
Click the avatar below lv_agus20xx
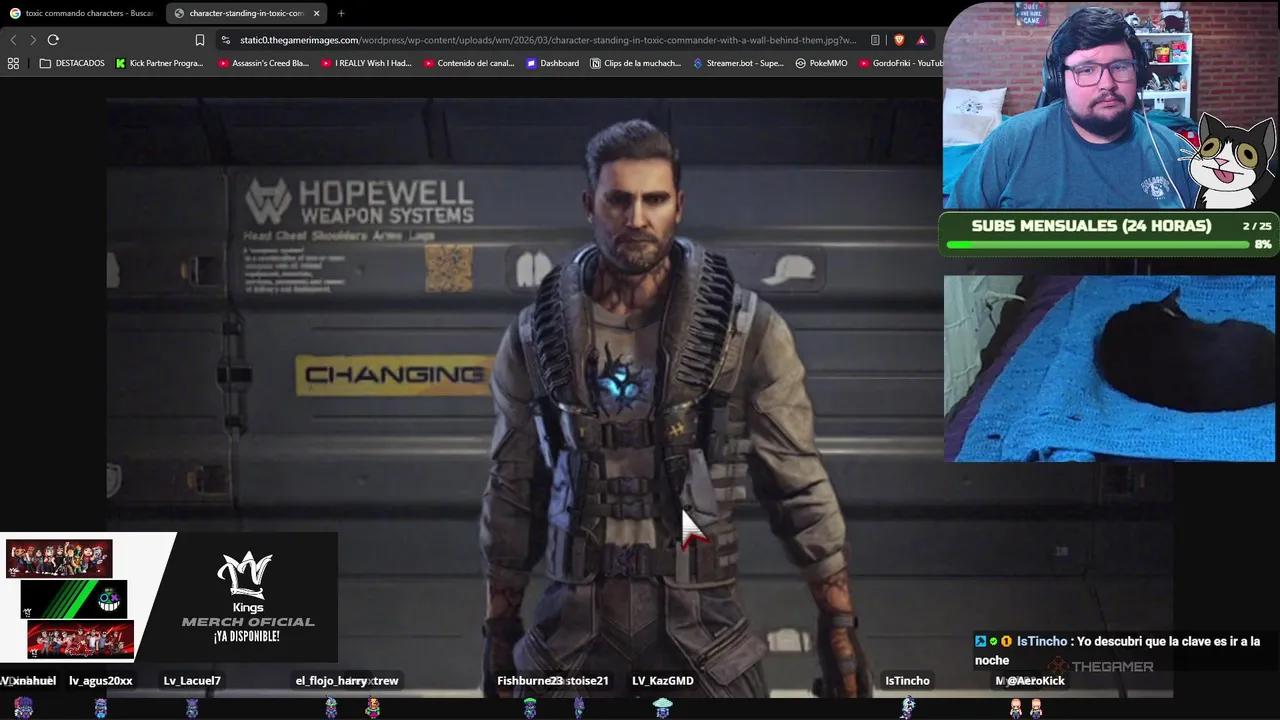pyautogui.click(x=100, y=707)
